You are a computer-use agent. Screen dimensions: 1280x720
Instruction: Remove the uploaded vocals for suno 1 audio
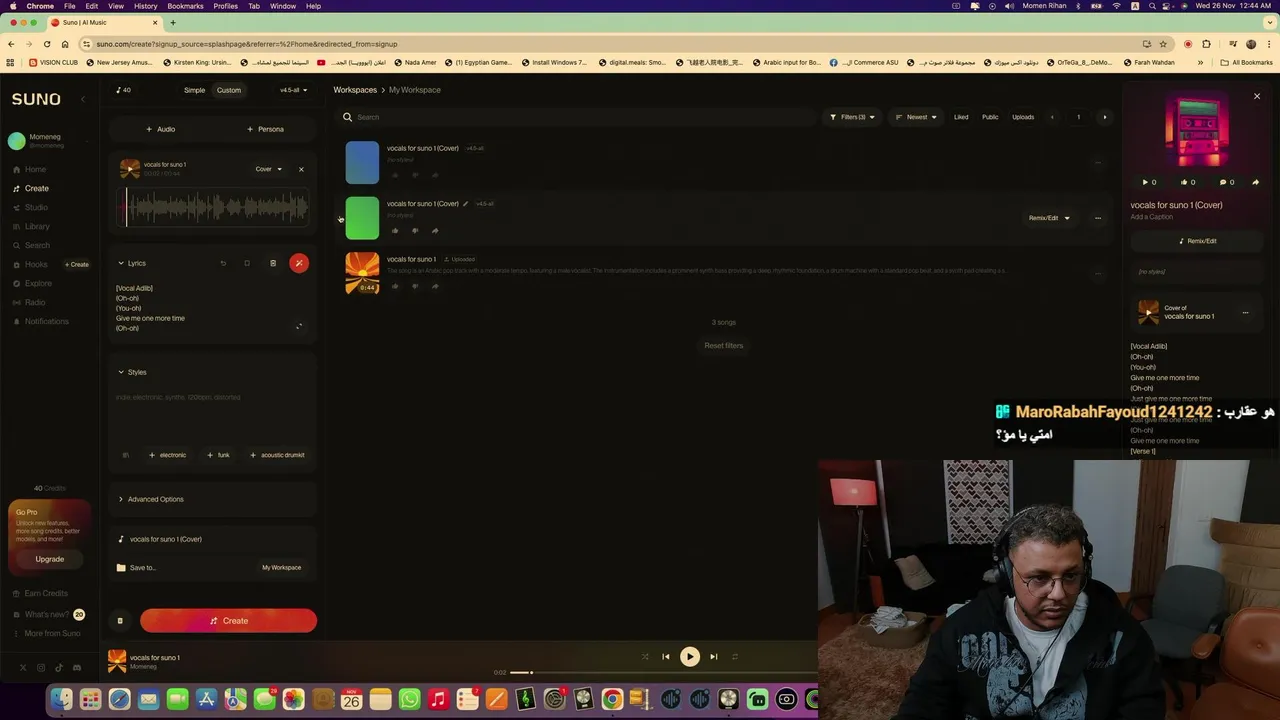[x=301, y=169]
